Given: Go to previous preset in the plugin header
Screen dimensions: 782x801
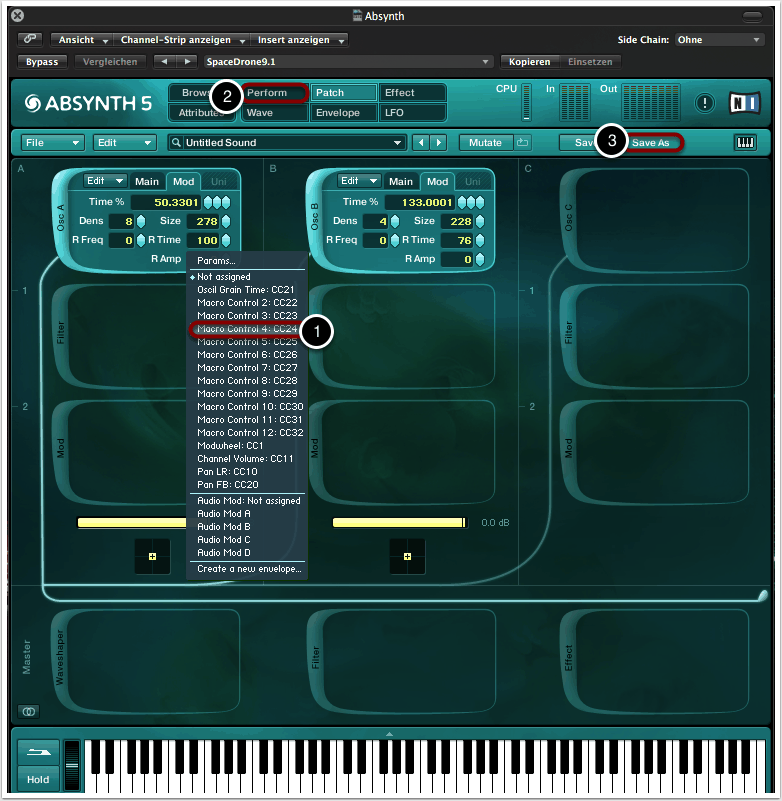Looking at the screenshot, I should tap(164, 61).
